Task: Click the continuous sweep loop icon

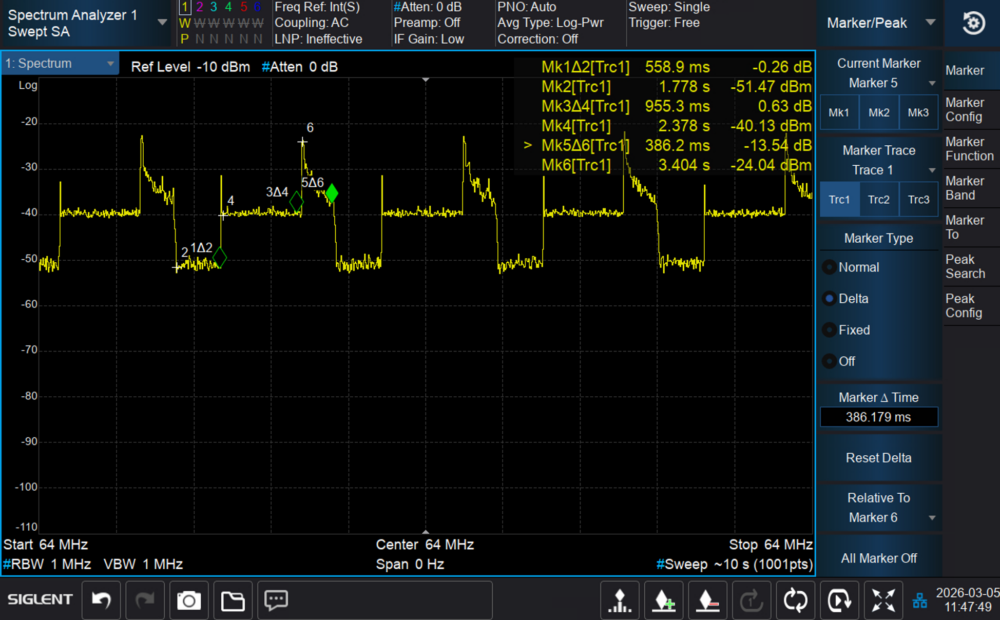Action: point(796,600)
